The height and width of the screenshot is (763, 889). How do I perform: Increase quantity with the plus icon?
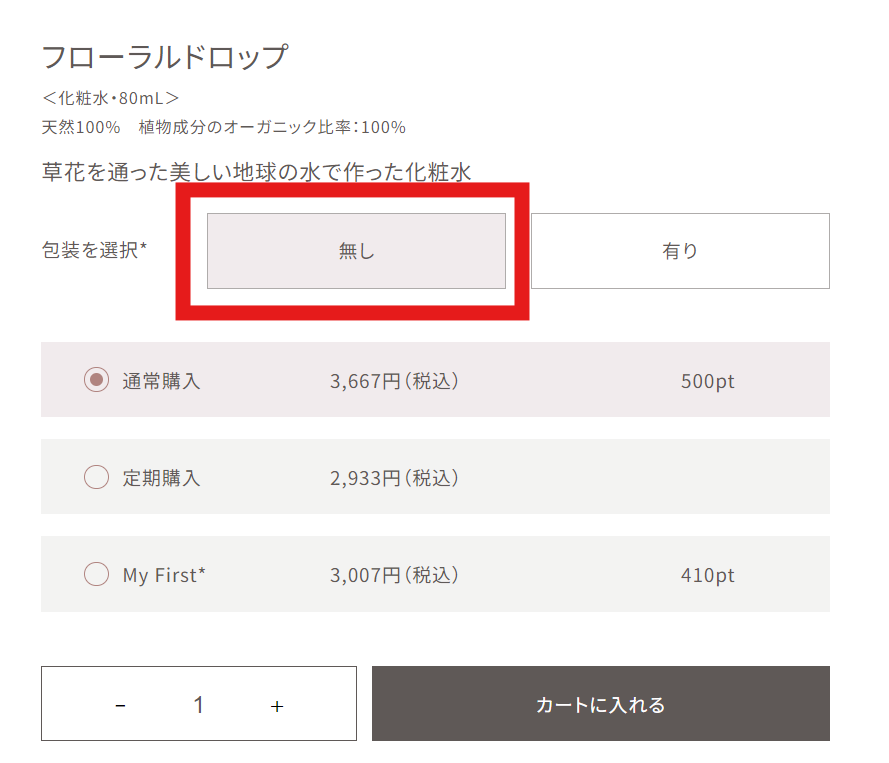(277, 706)
